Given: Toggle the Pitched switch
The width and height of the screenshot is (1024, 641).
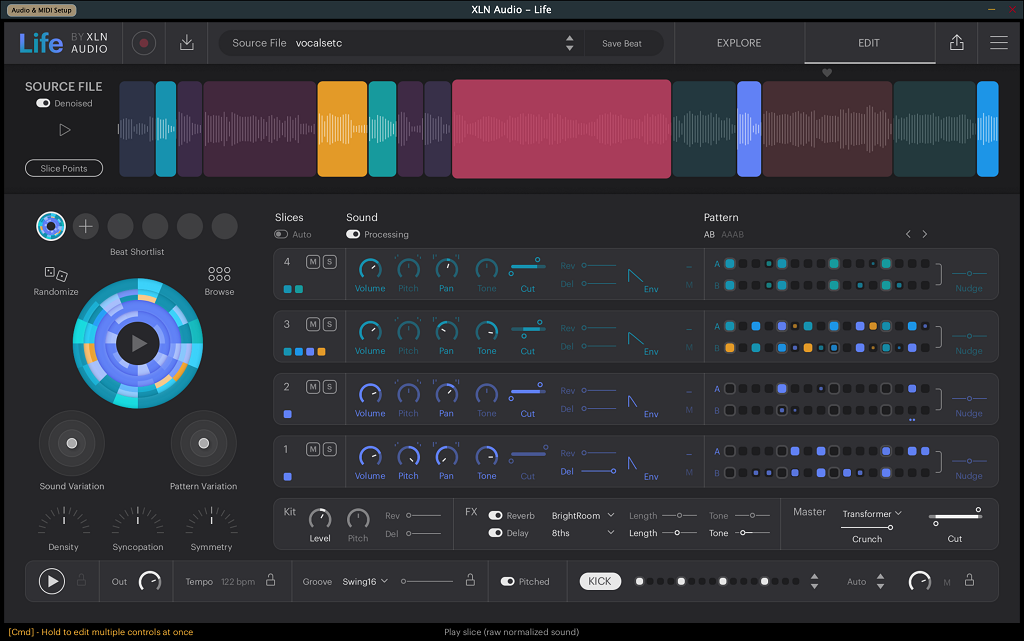Looking at the screenshot, I should [x=507, y=582].
